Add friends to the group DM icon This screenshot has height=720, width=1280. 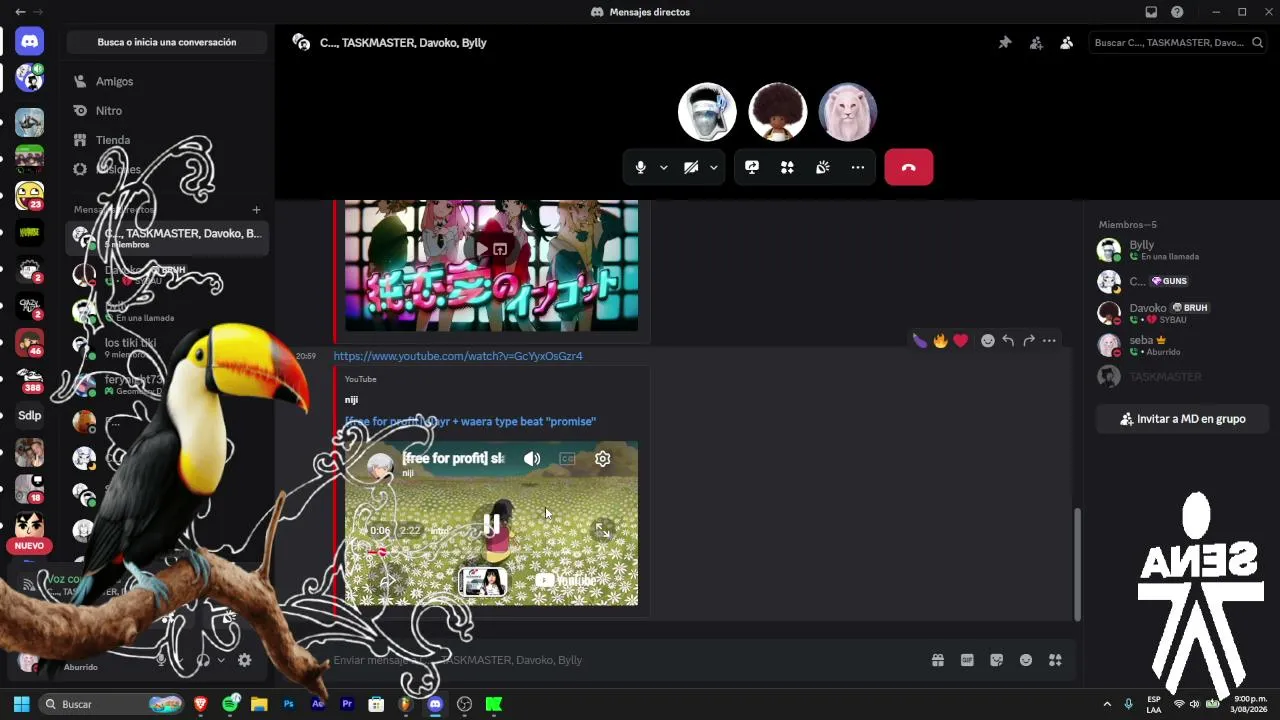coord(1036,43)
